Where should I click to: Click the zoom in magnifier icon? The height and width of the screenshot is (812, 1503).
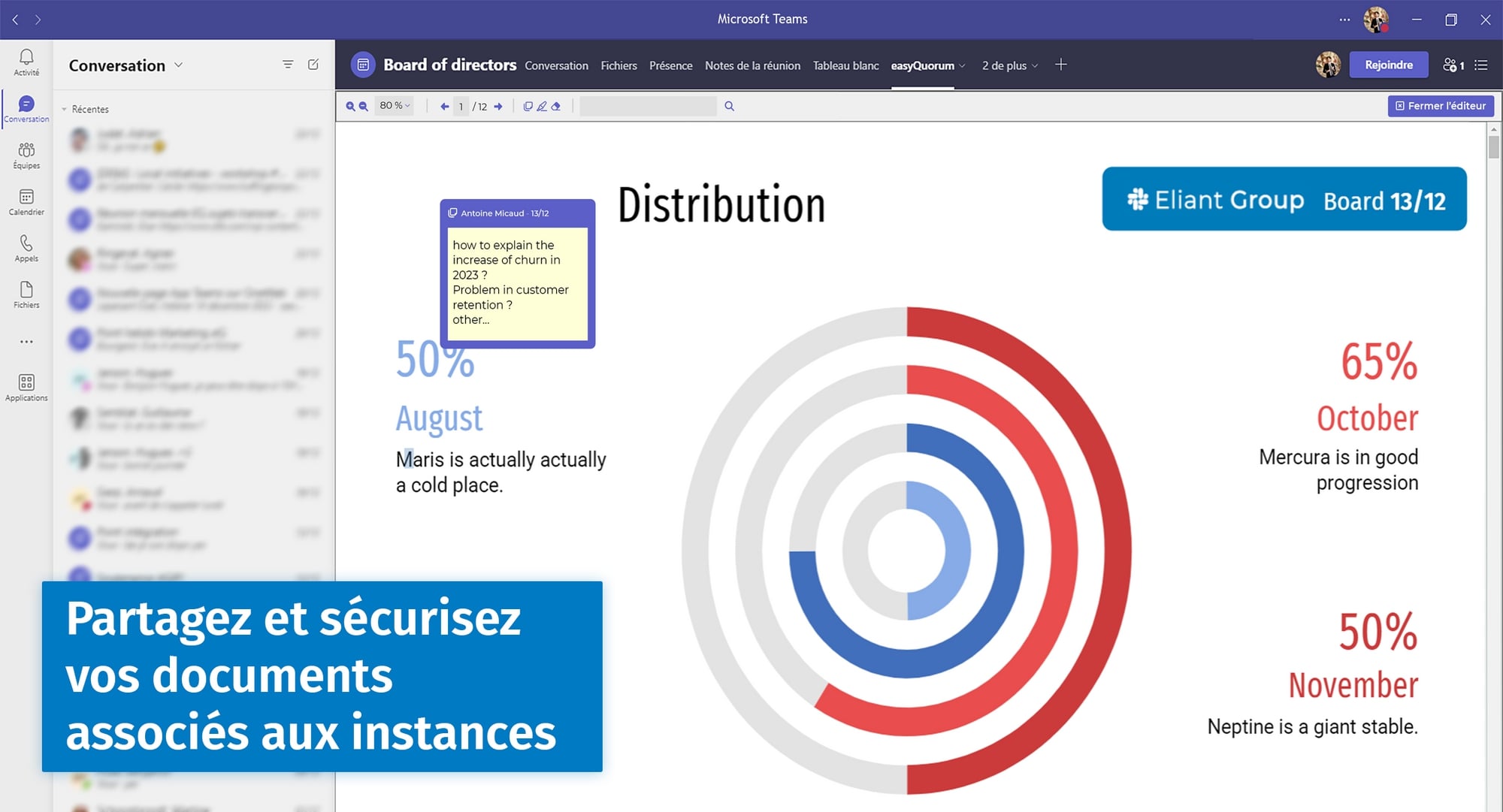[350, 107]
